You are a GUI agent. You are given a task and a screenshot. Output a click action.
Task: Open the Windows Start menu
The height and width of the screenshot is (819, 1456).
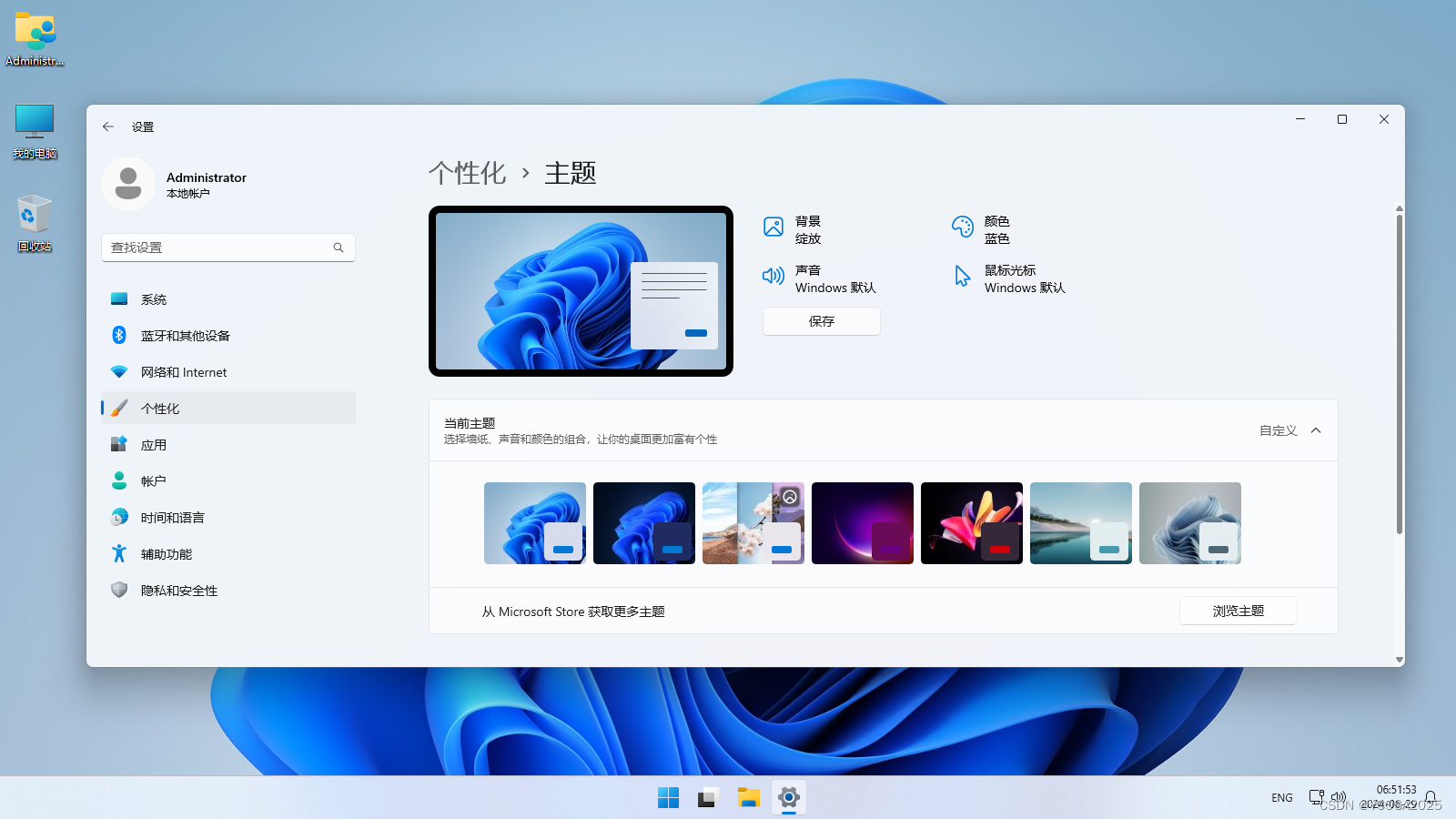pos(669,798)
